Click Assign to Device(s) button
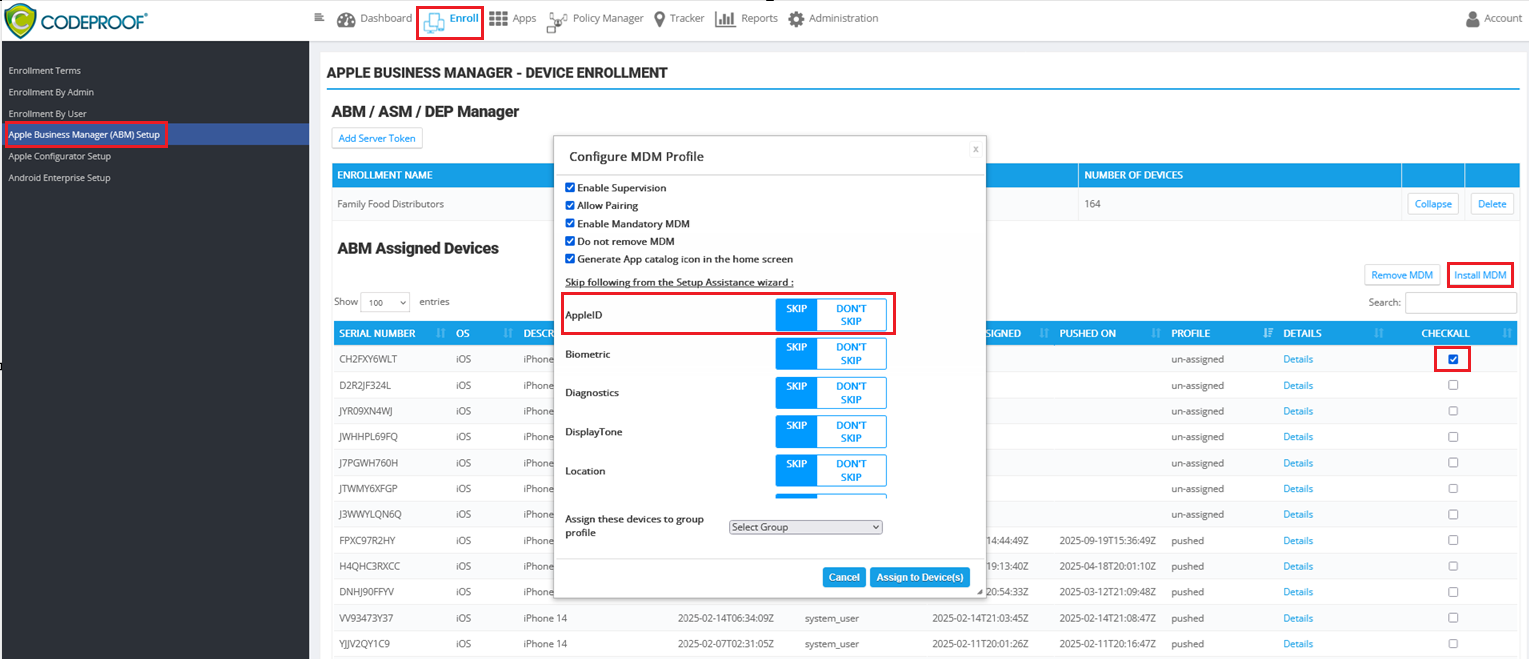 coord(919,577)
